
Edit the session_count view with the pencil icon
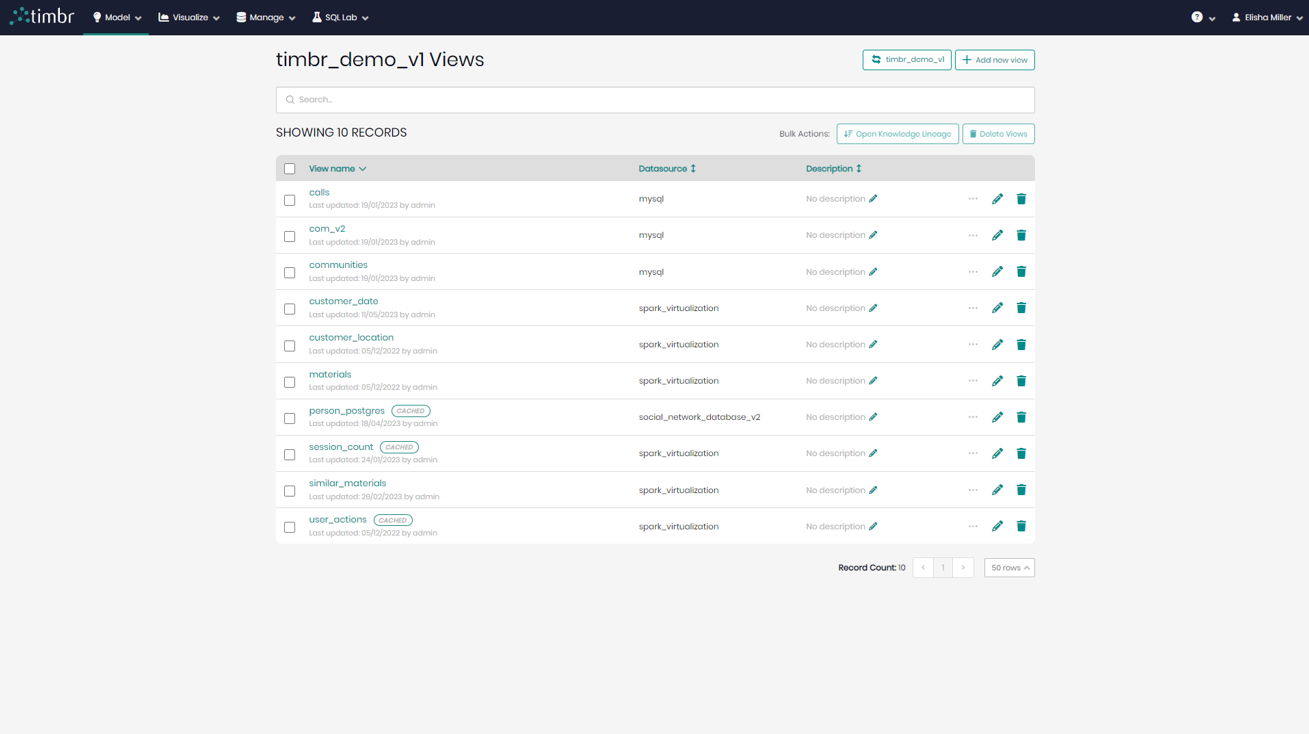(997, 453)
